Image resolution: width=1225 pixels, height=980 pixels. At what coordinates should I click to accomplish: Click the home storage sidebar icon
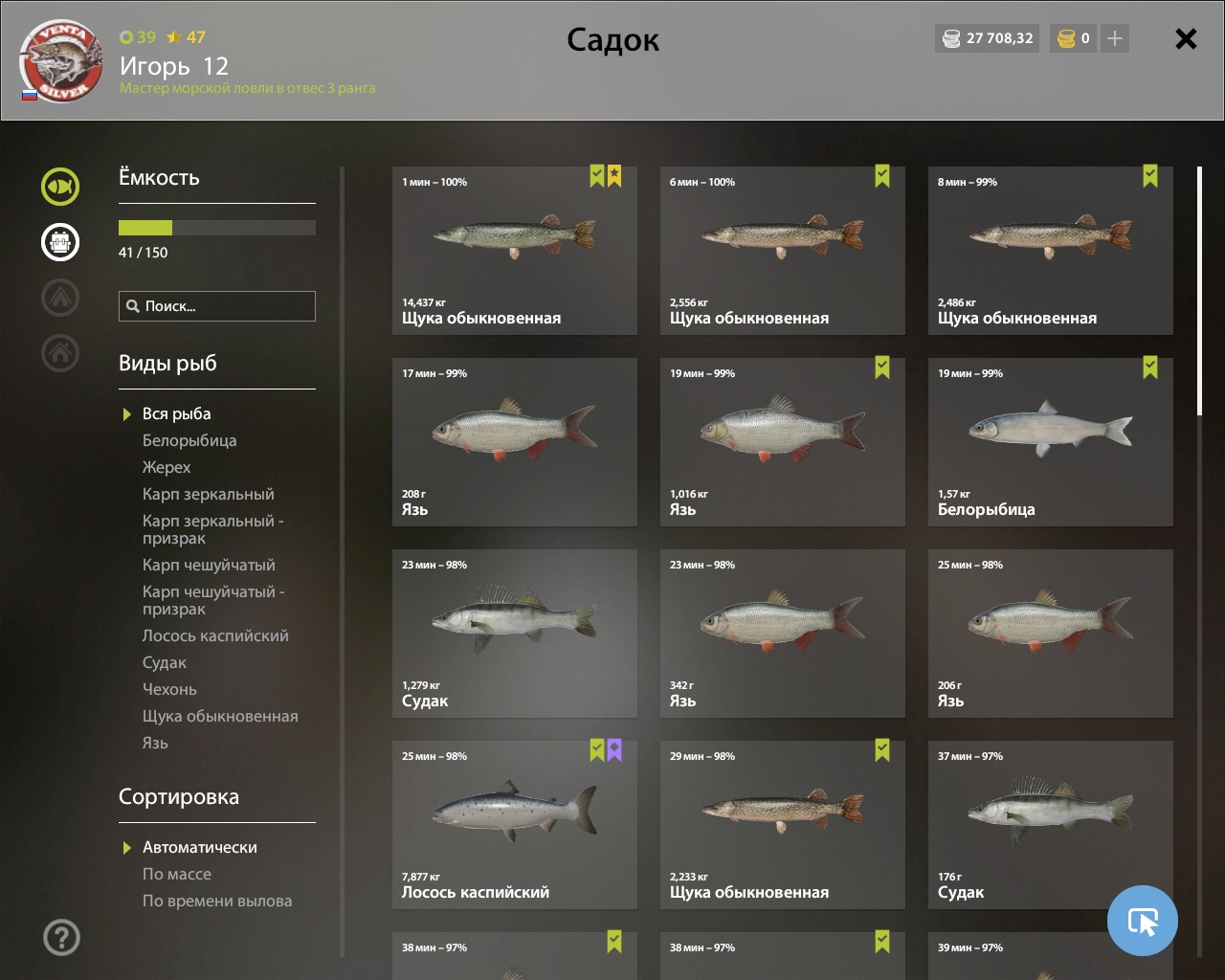pos(60,353)
